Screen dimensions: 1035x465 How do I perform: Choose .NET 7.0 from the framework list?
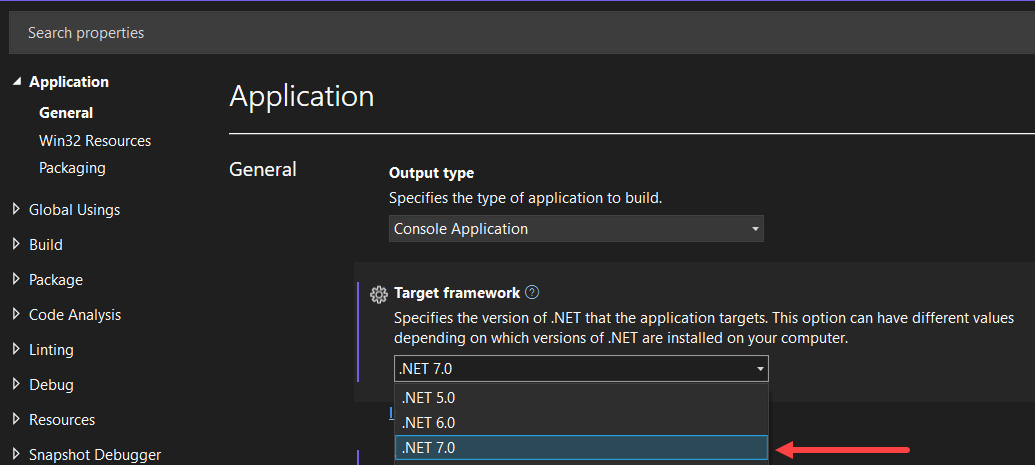click(x=581, y=447)
